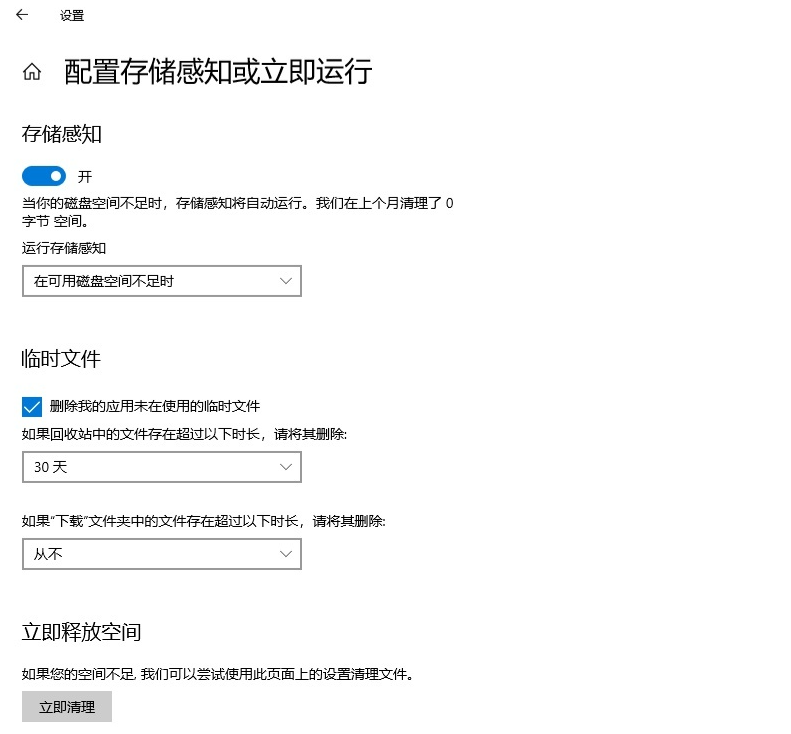Open the Downloads folder 从不 dropdown
The height and width of the screenshot is (734, 791).
tap(162, 554)
